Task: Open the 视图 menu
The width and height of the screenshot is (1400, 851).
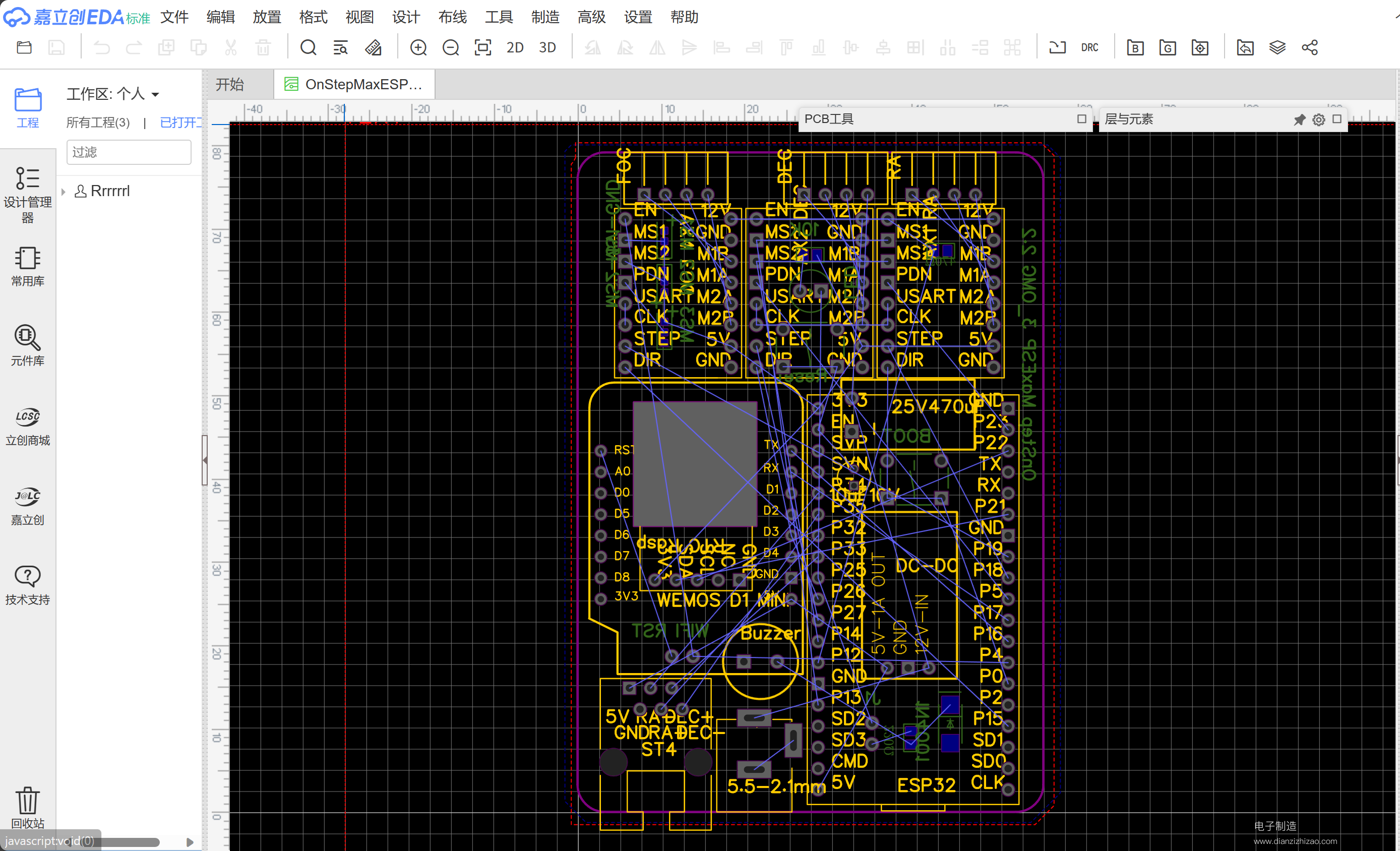Action: coord(359,17)
